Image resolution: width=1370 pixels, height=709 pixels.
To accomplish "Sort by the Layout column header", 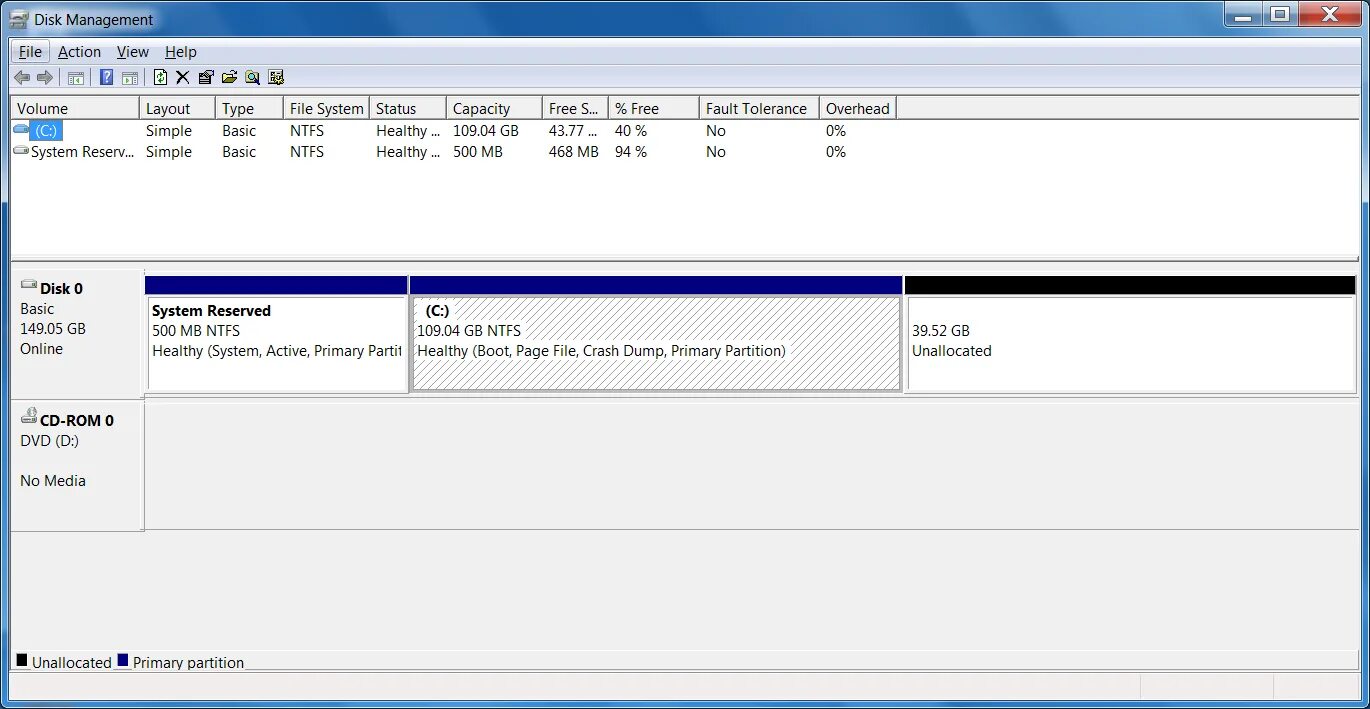I will (177, 108).
